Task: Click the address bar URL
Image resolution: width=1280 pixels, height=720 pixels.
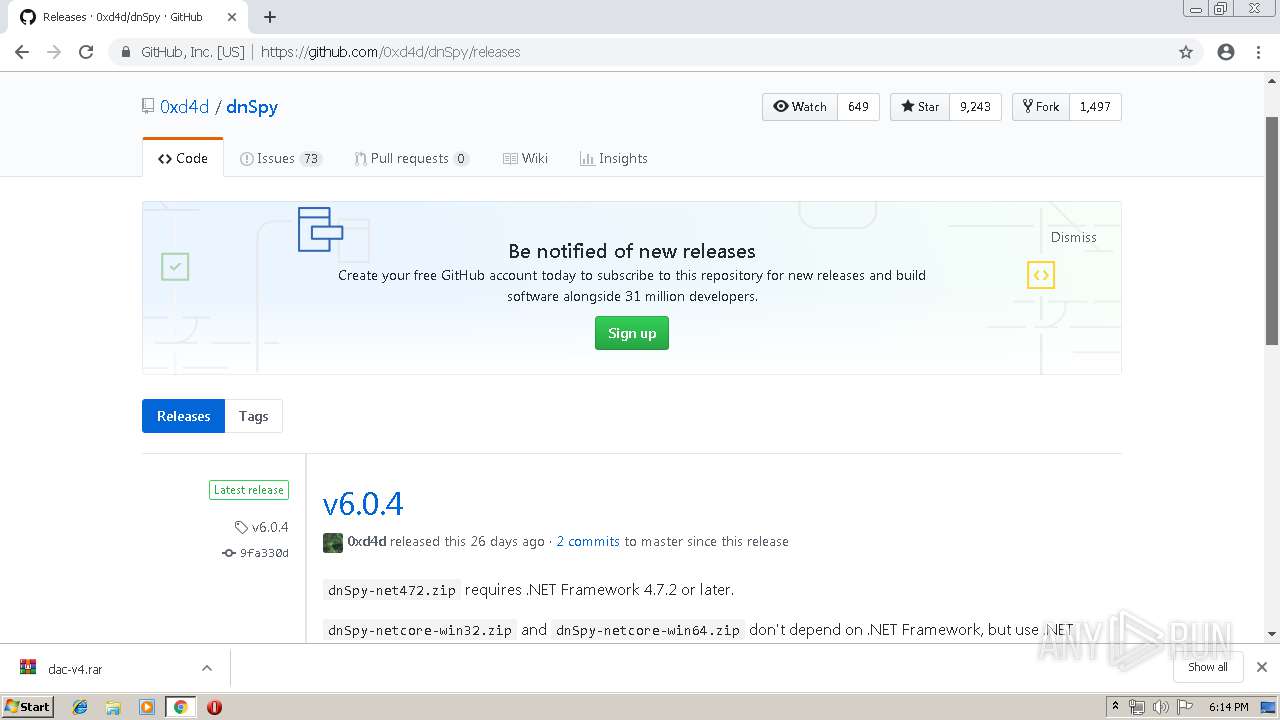Action: click(391, 52)
